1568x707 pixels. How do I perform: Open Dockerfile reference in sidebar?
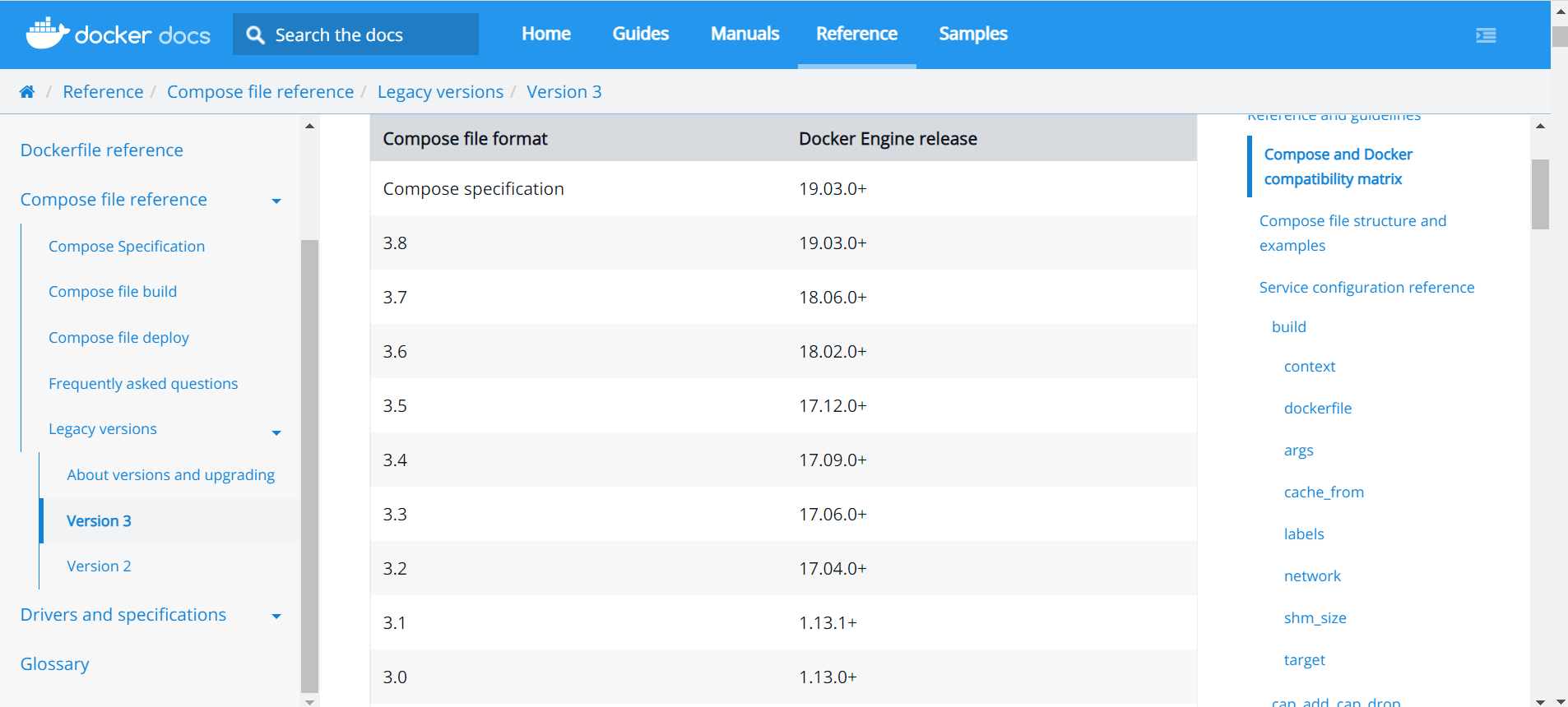click(x=102, y=150)
